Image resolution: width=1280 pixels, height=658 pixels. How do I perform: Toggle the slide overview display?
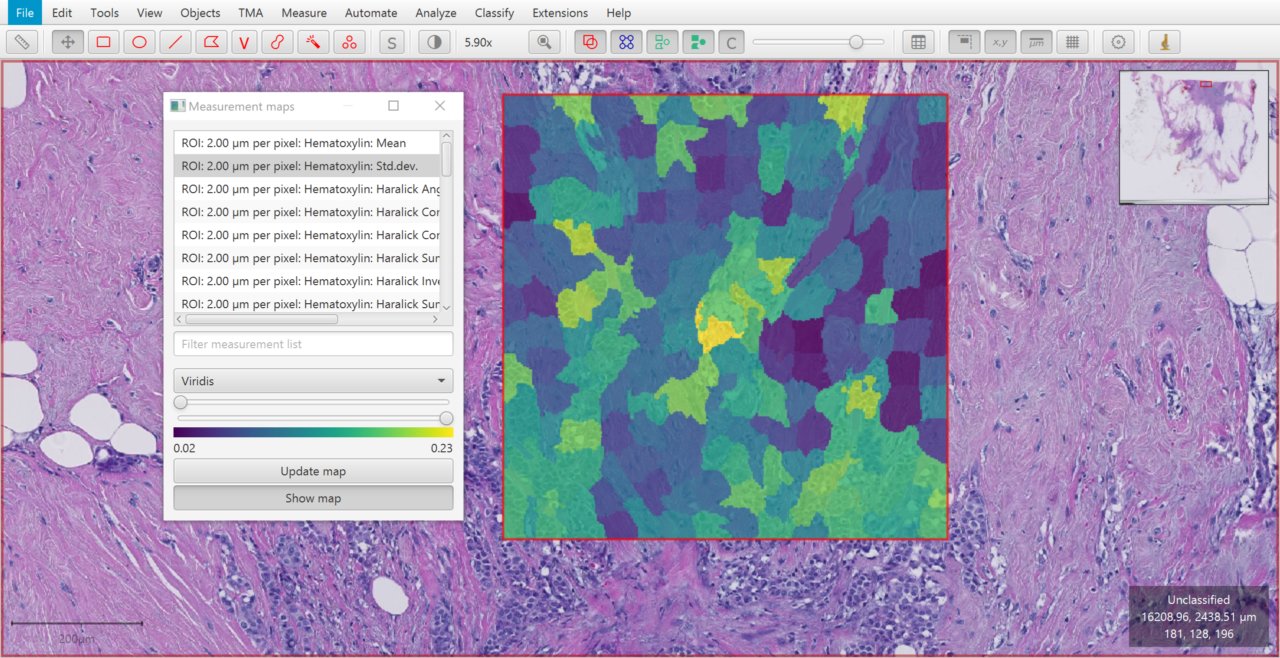click(x=963, y=42)
